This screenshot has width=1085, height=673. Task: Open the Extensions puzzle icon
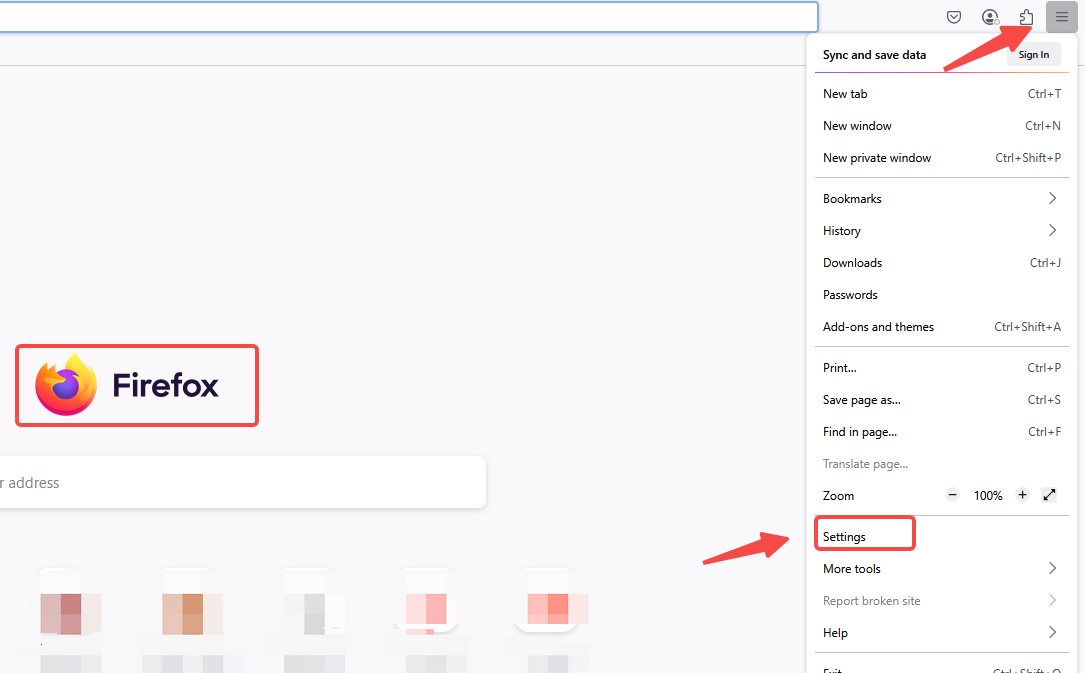tap(1026, 17)
